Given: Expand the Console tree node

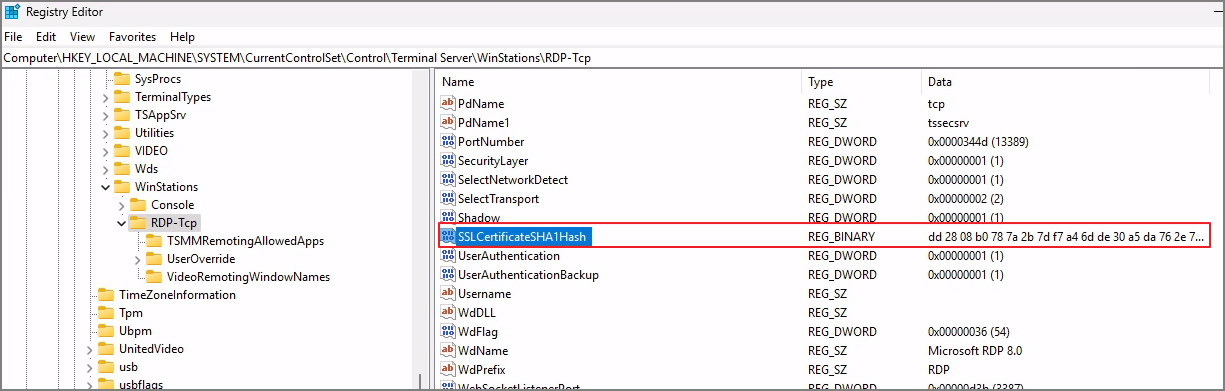Looking at the screenshot, I should (x=122, y=205).
